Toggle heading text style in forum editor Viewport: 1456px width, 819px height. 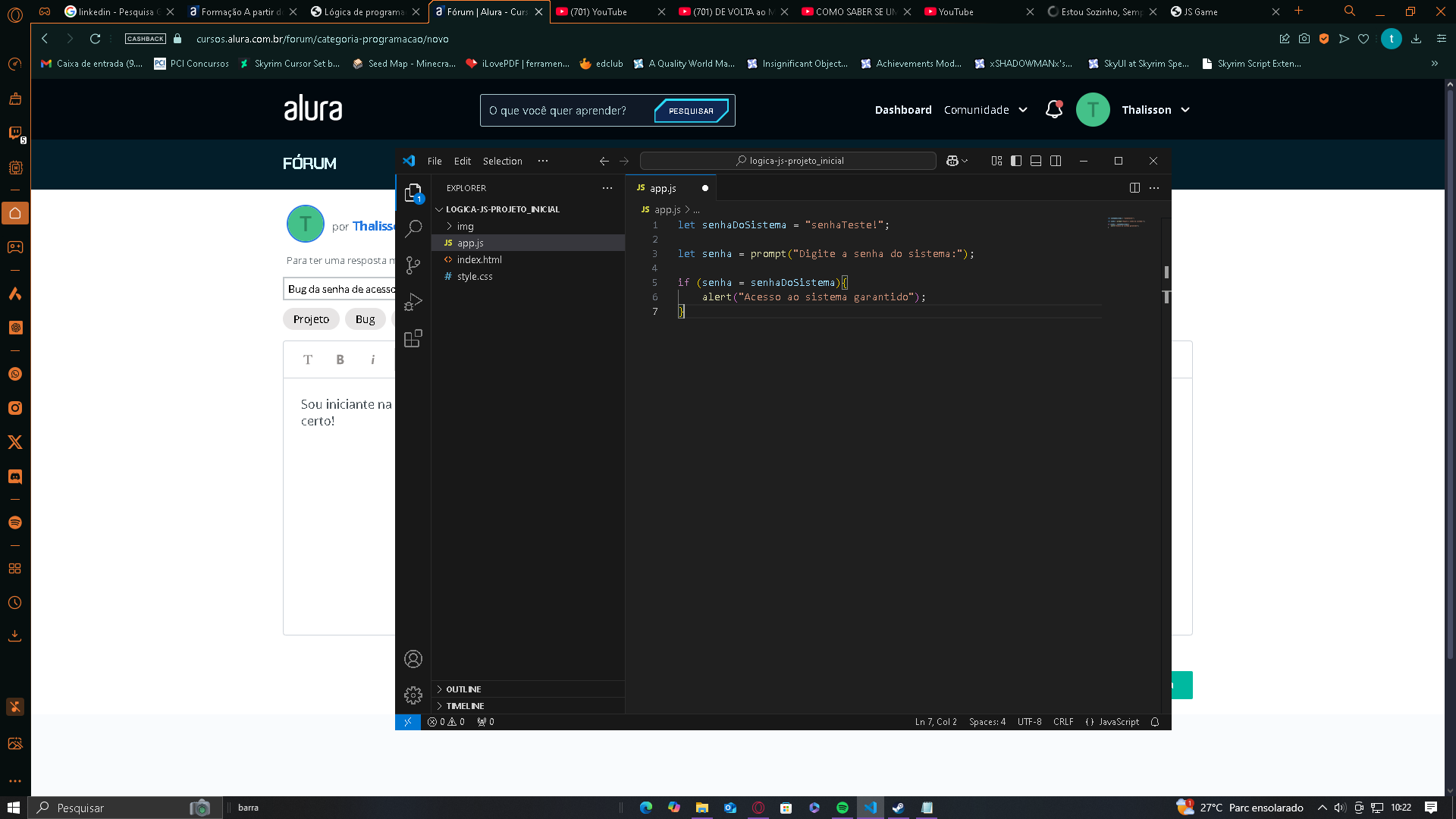pyautogui.click(x=308, y=359)
